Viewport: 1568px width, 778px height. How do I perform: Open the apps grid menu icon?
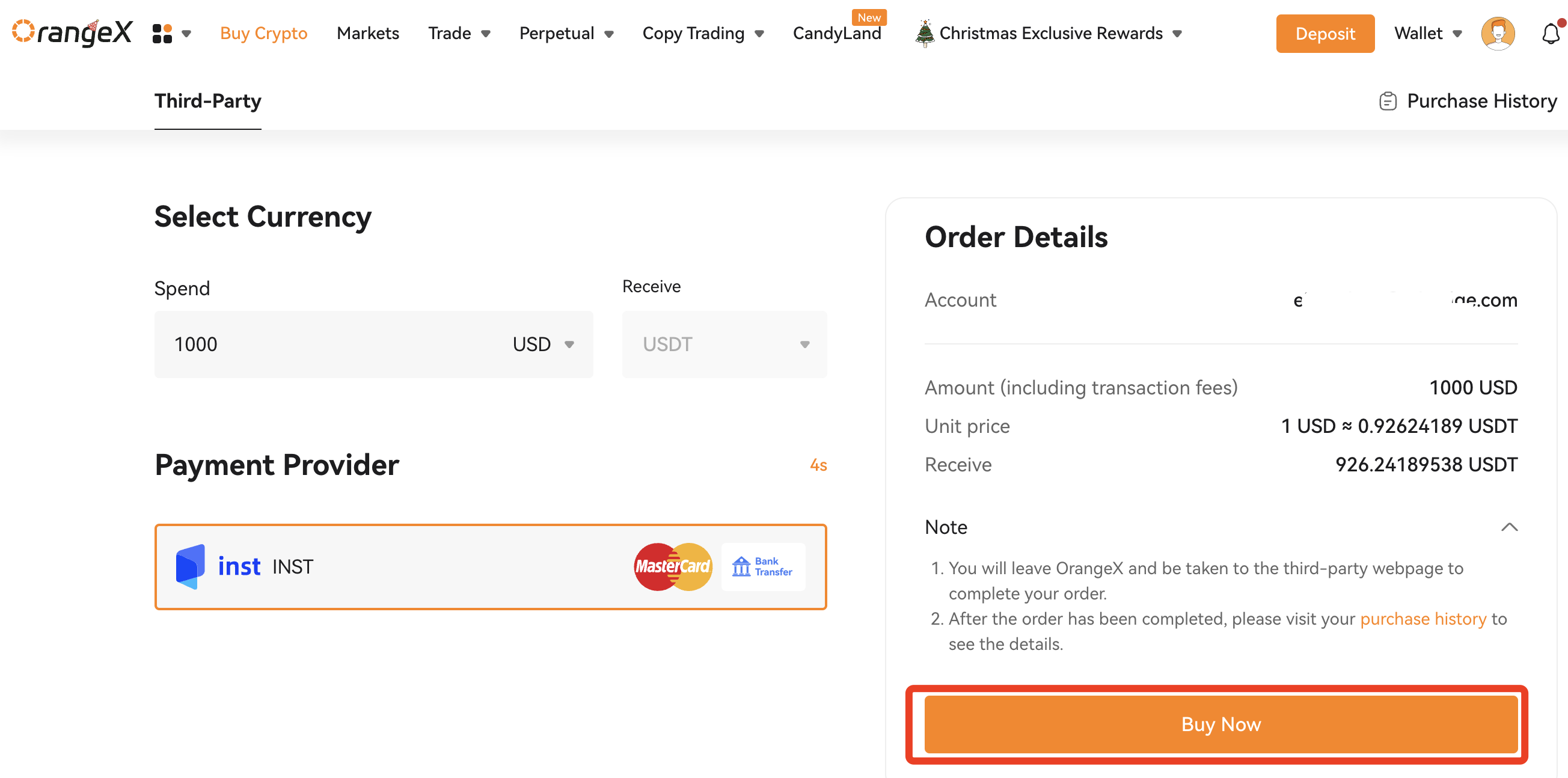tap(162, 34)
